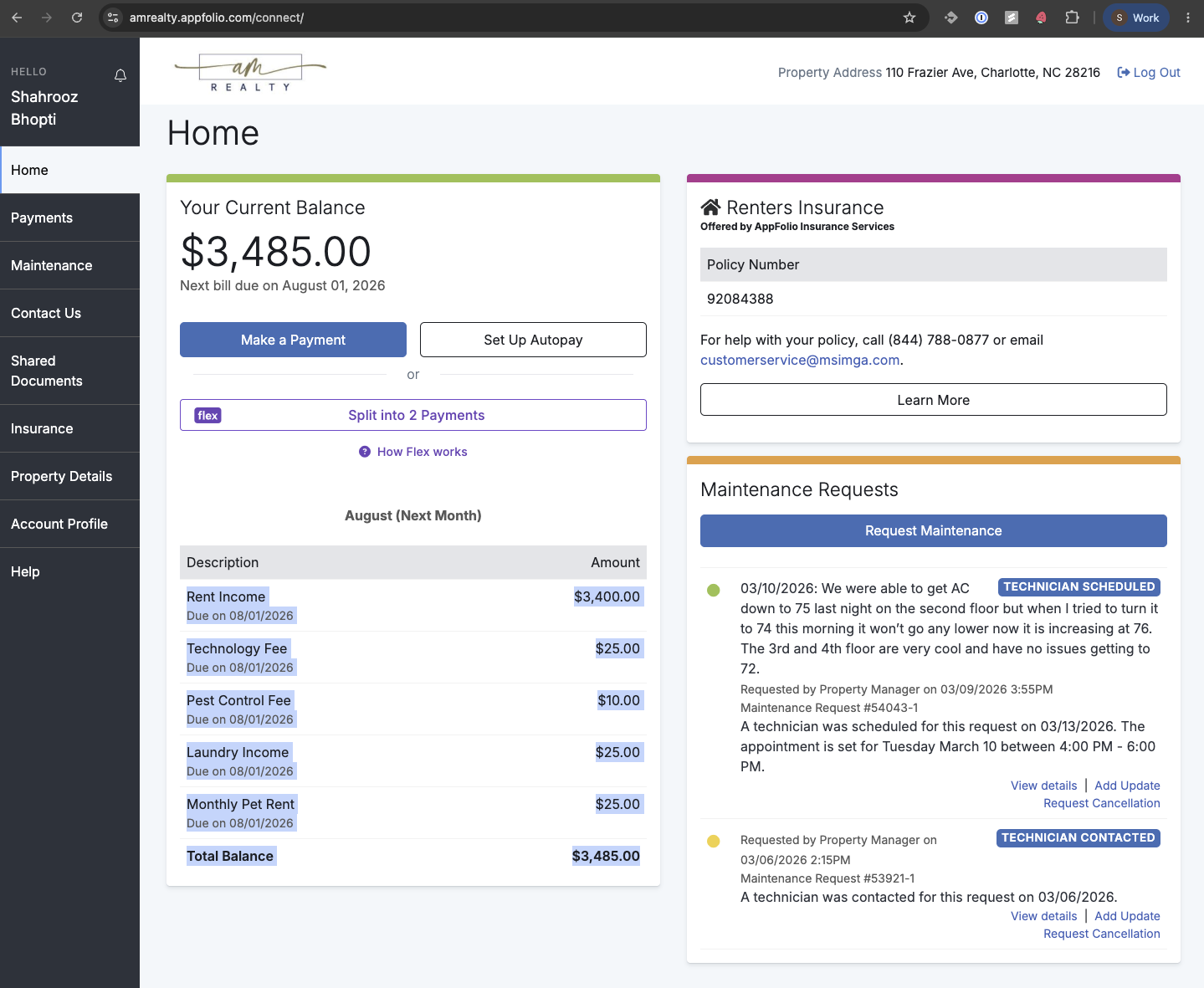
Task: Click the customerservice@msimga.com email link
Action: point(800,360)
